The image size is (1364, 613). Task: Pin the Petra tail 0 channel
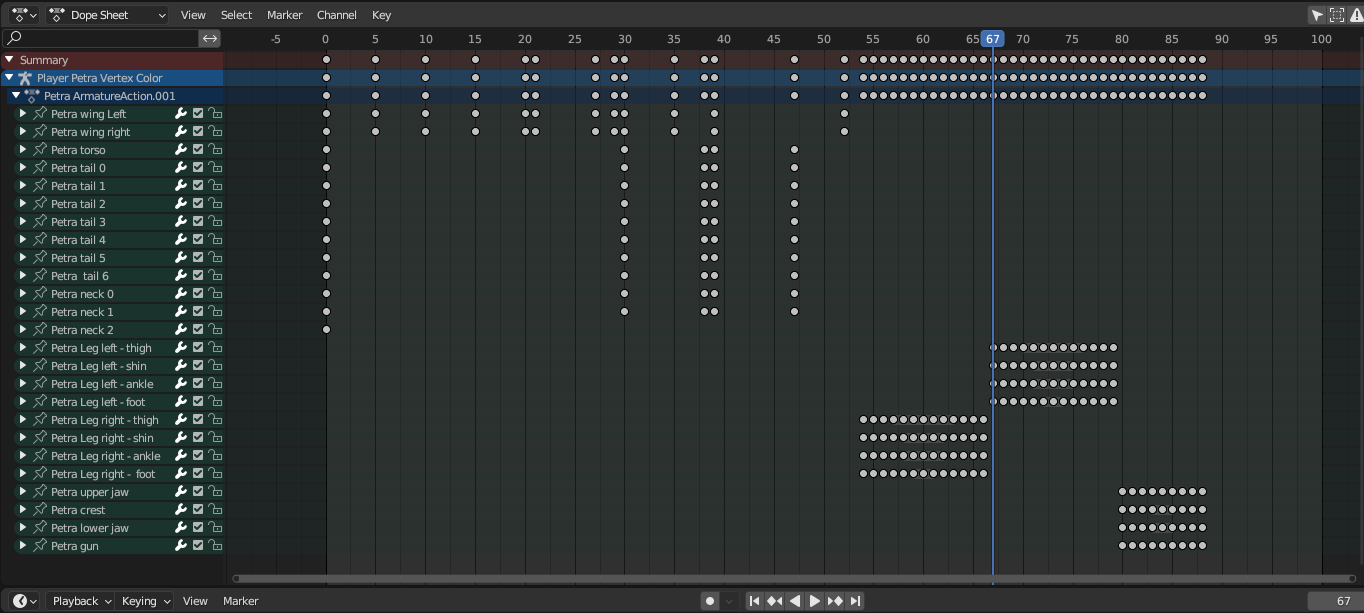[40, 168]
